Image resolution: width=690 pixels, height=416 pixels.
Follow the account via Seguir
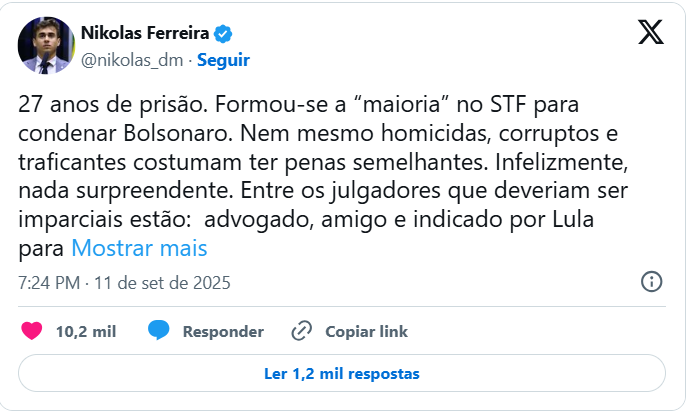point(223,60)
